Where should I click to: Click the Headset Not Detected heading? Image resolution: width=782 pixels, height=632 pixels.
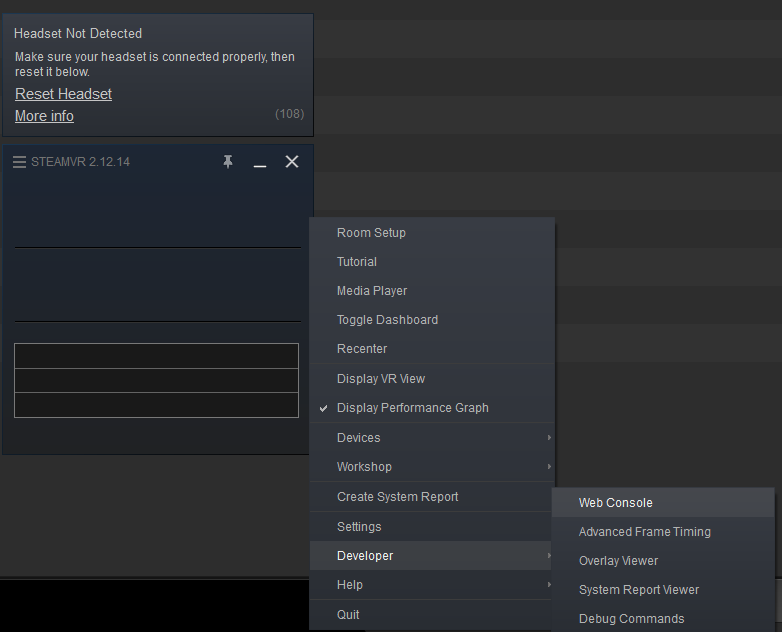(x=78, y=33)
